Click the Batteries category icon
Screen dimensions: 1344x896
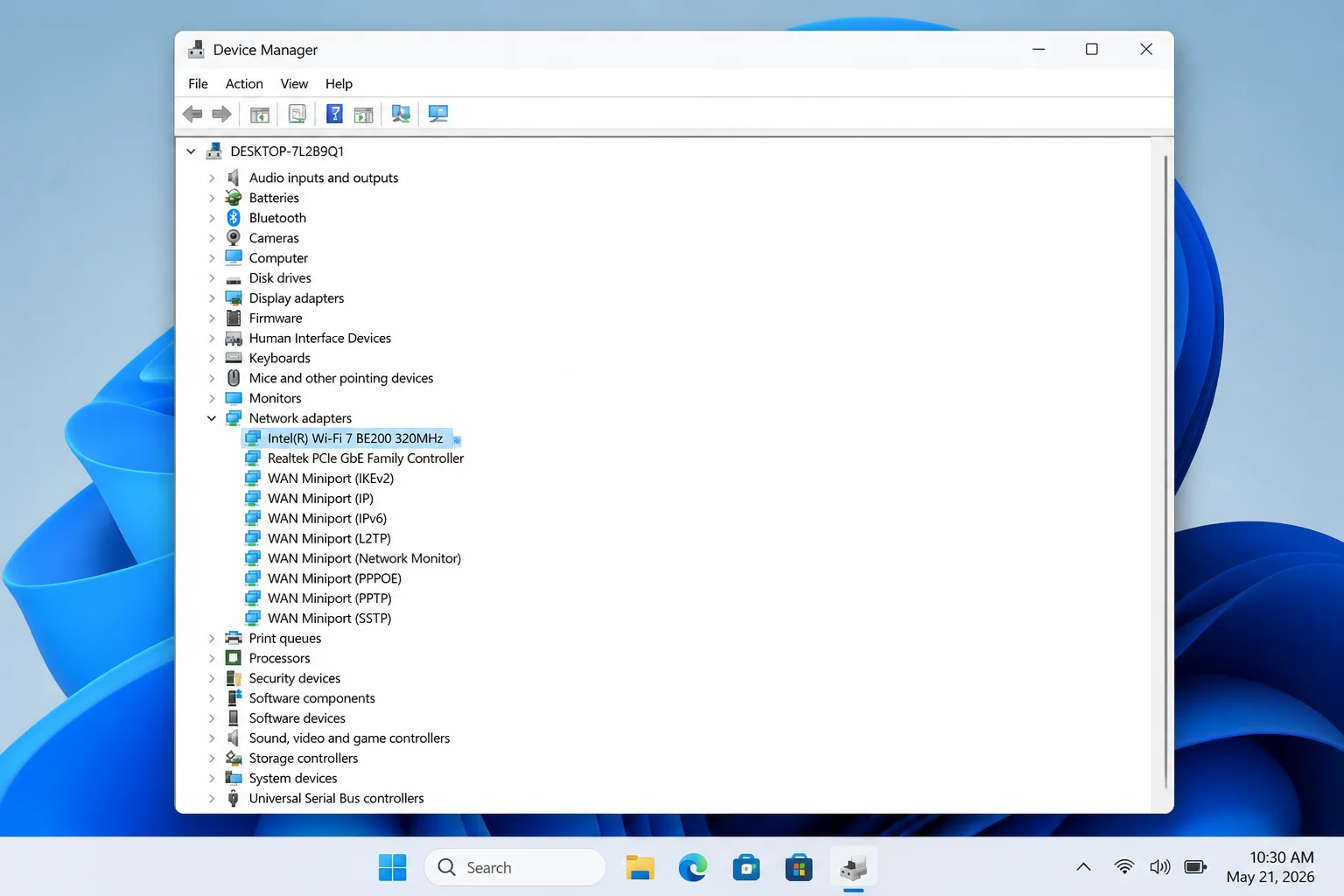pos(234,198)
